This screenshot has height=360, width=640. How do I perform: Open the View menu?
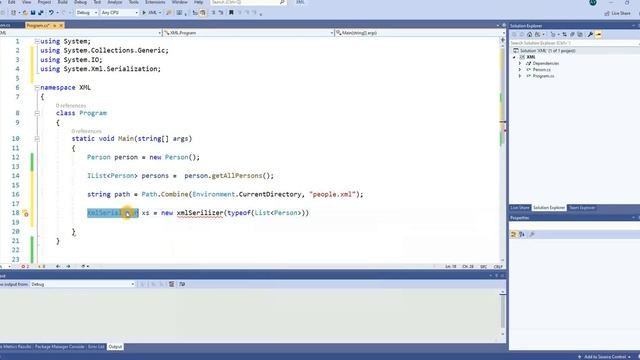click(27, 2)
